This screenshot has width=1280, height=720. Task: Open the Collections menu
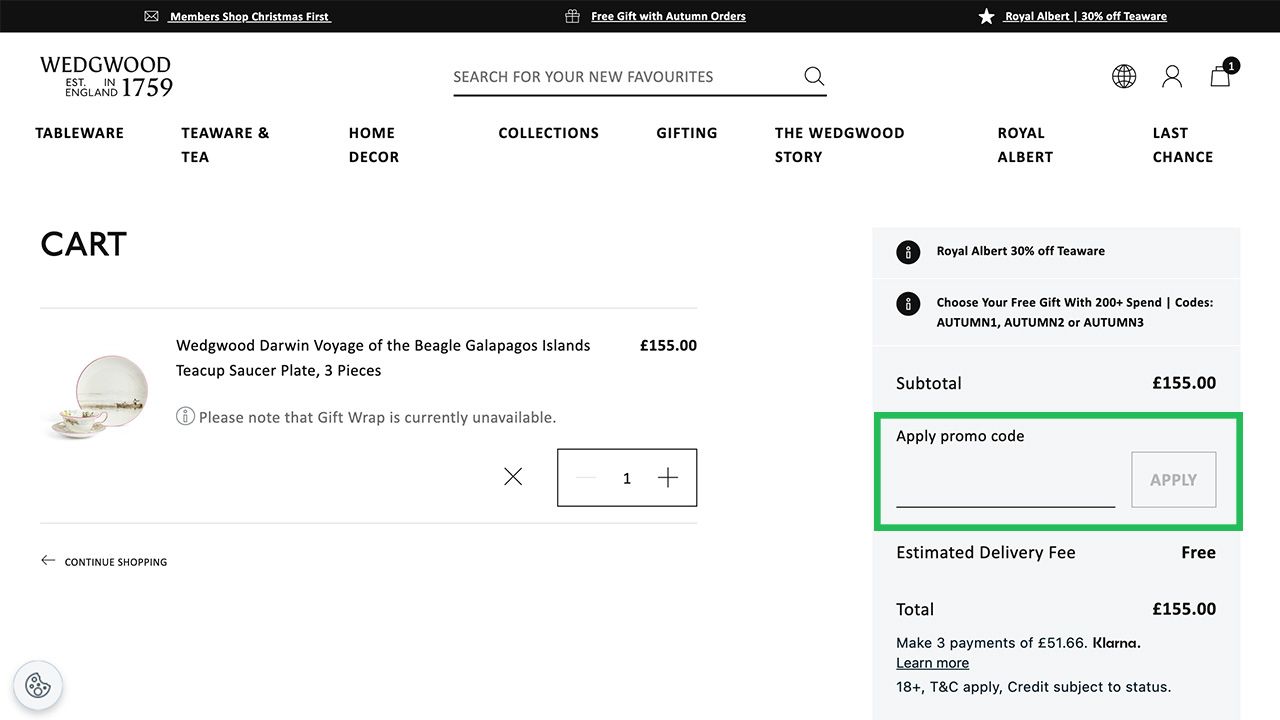[548, 133]
